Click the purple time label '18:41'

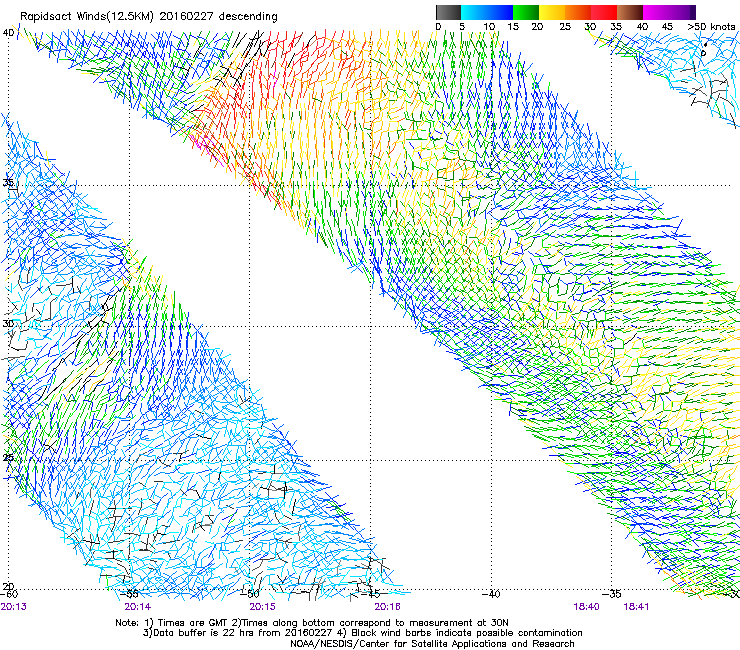pyautogui.click(x=636, y=607)
